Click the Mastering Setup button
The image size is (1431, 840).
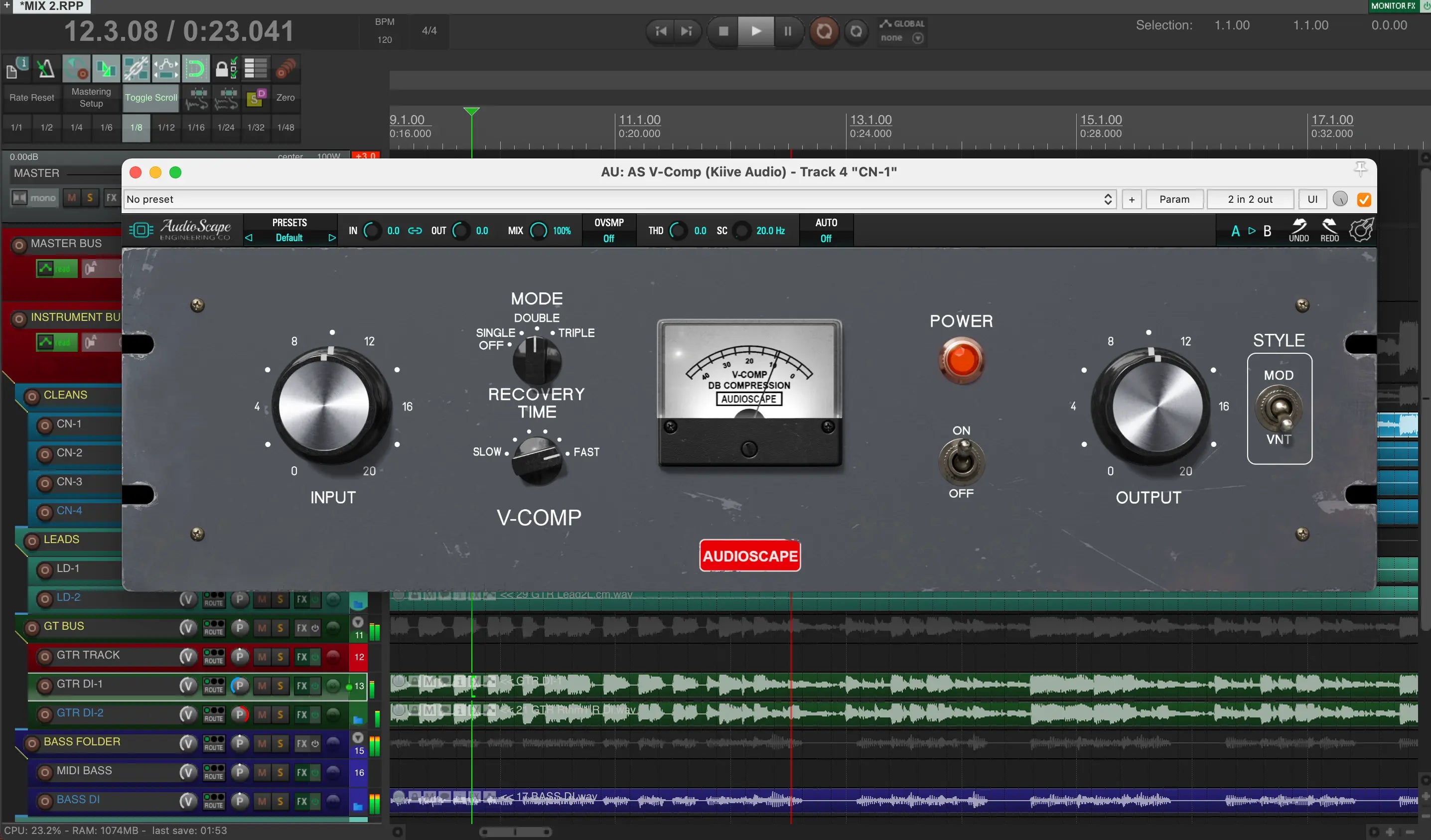[x=91, y=98]
